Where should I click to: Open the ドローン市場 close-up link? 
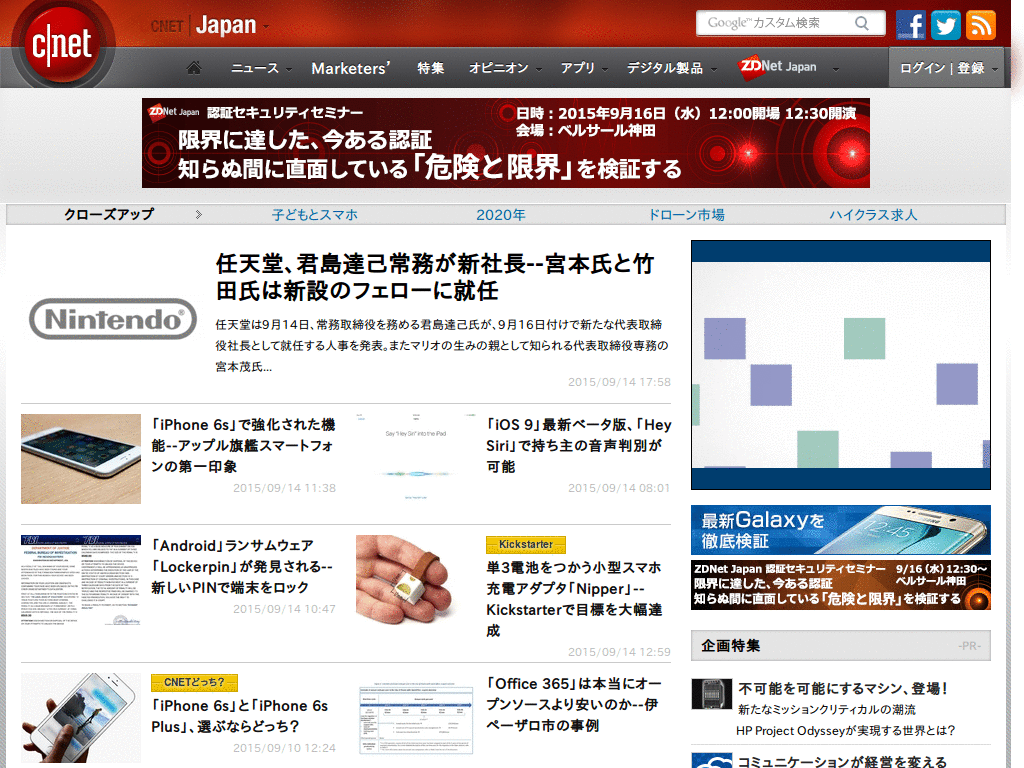click(x=686, y=215)
